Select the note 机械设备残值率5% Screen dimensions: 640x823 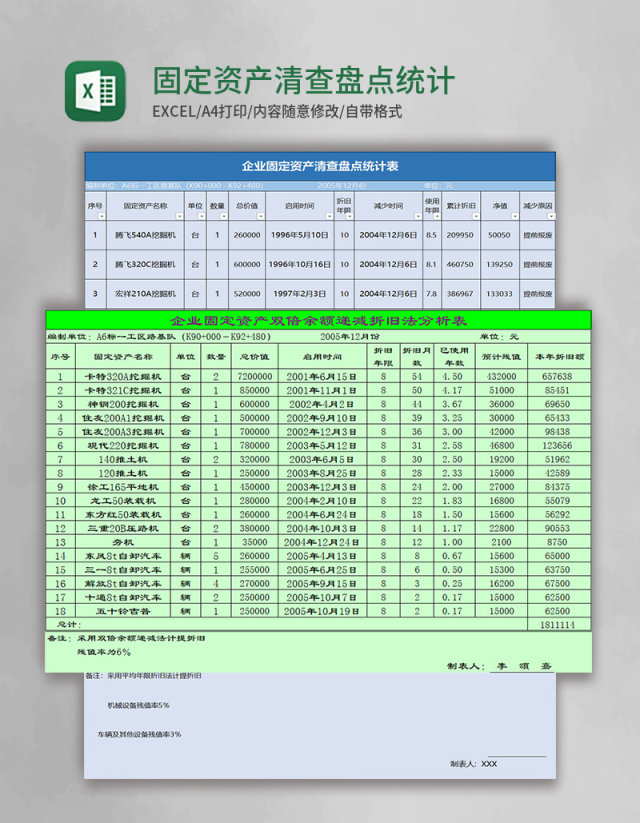pyautogui.click(x=139, y=705)
